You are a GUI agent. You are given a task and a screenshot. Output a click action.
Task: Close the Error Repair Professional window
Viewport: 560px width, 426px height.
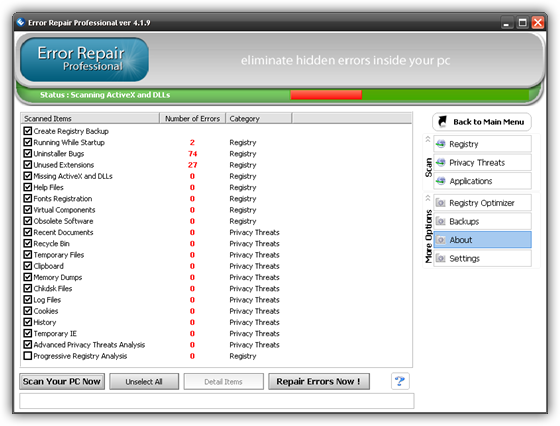click(x=538, y=23)
